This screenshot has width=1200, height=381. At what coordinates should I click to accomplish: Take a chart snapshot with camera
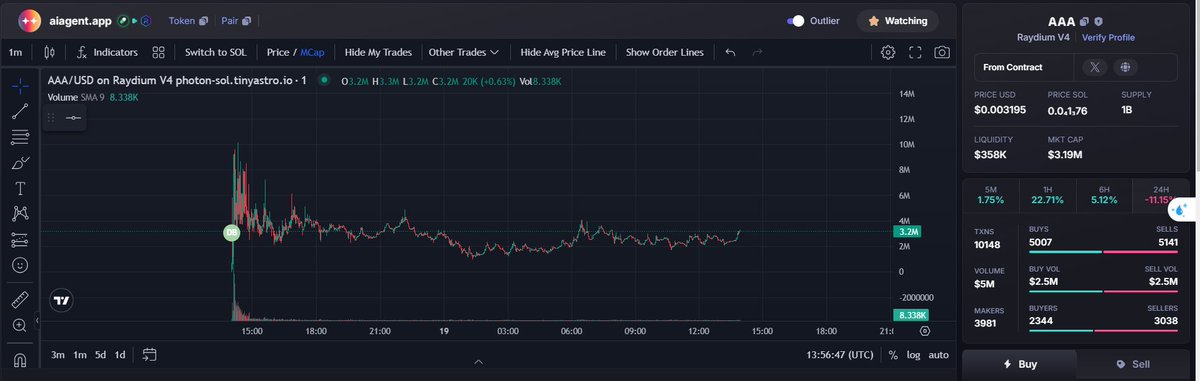(x=942, y=52)
